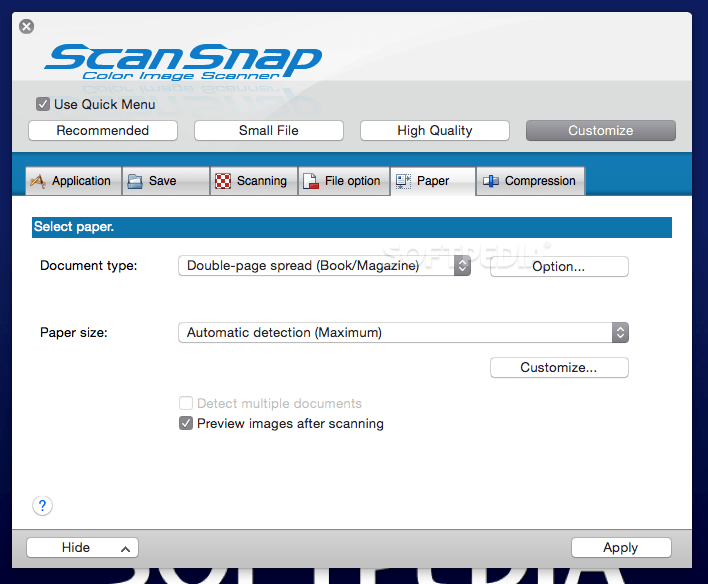The image size is (708, 584).
Task: Select the Paper tab
Action: 433,181
